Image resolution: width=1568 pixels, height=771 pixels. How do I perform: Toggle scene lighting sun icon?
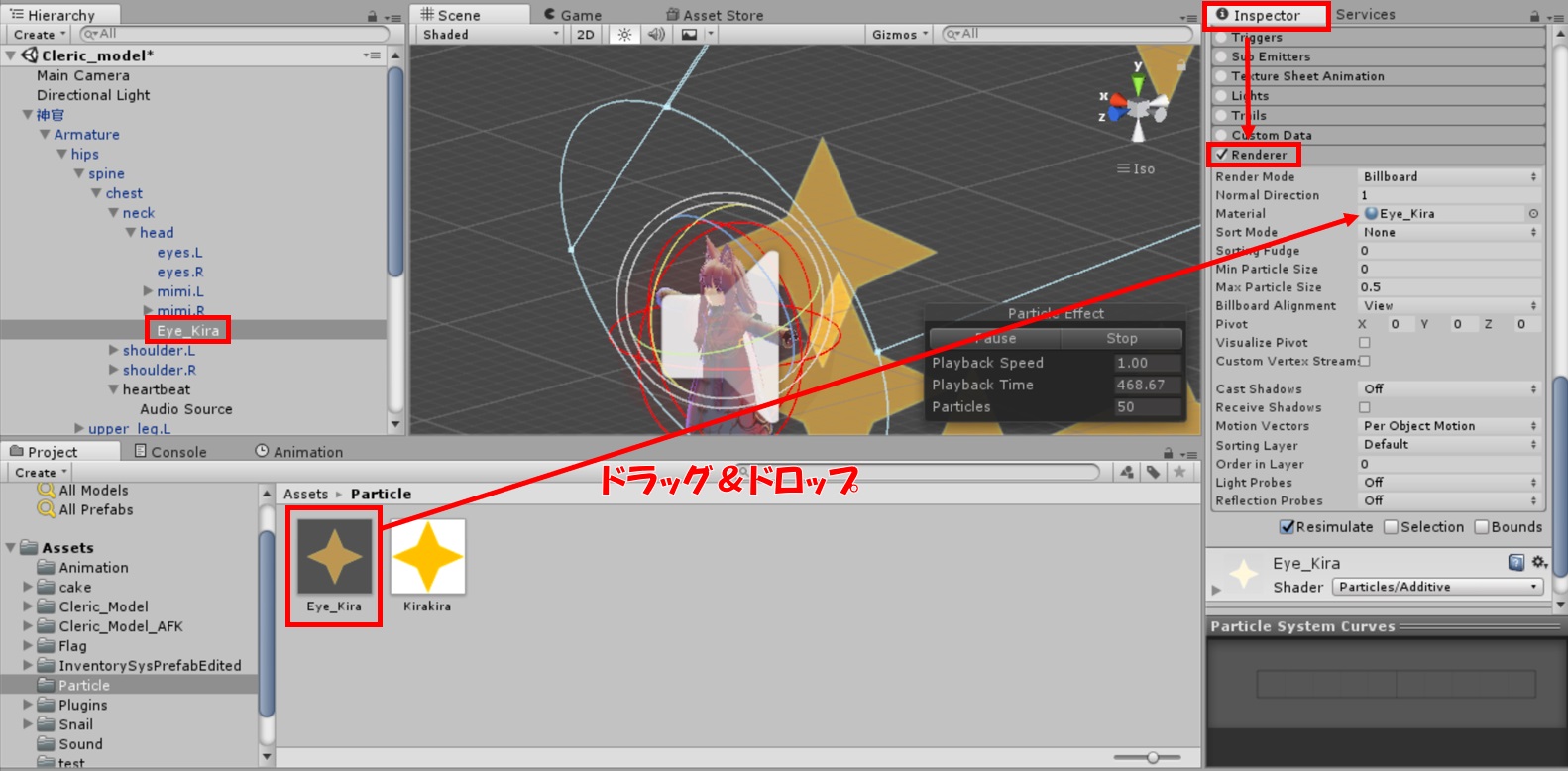point(624,34)
